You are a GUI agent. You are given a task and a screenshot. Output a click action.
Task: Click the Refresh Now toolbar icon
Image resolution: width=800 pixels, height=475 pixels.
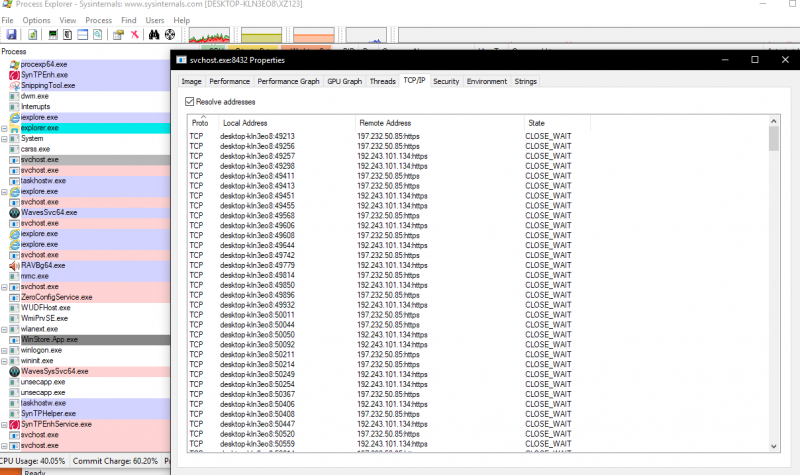pyautogui.click(x=32, y=35)
